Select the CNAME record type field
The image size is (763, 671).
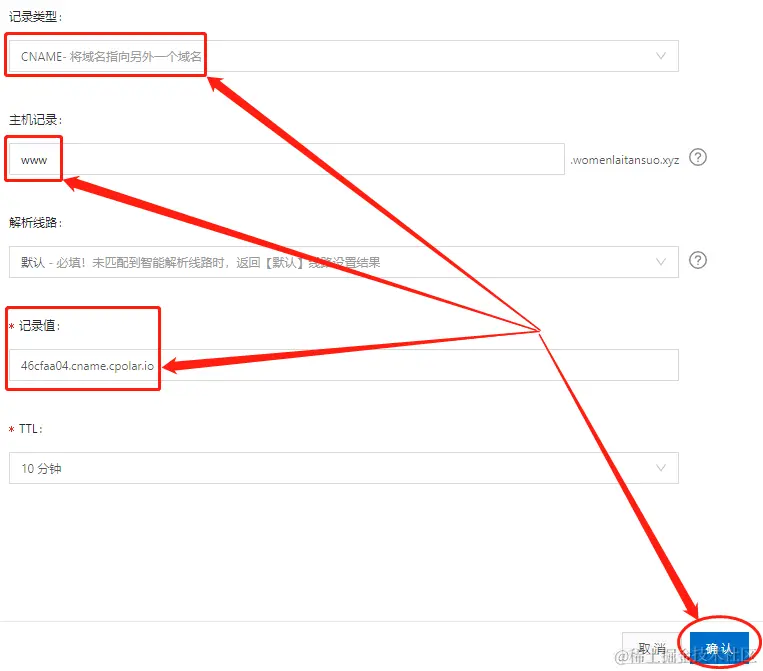(x=344, y=56)
